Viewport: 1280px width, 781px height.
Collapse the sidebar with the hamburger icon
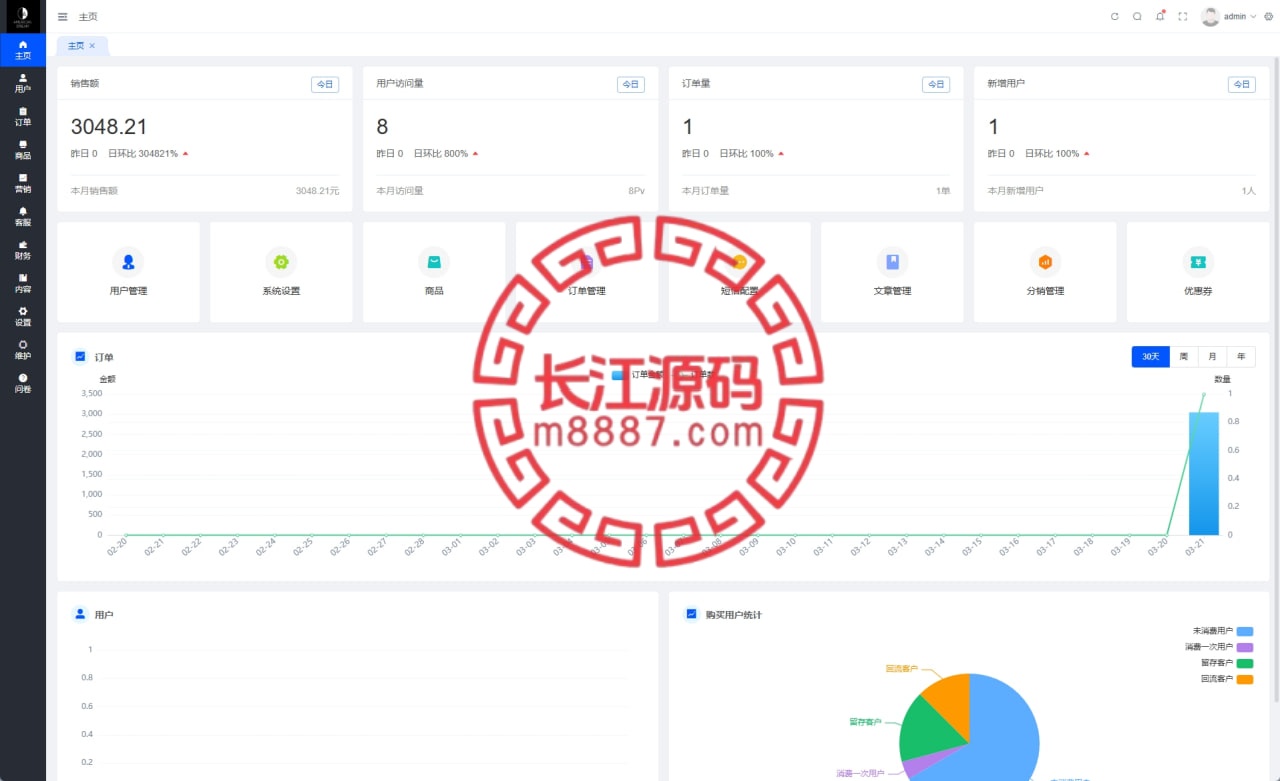[x=63, y=16]
